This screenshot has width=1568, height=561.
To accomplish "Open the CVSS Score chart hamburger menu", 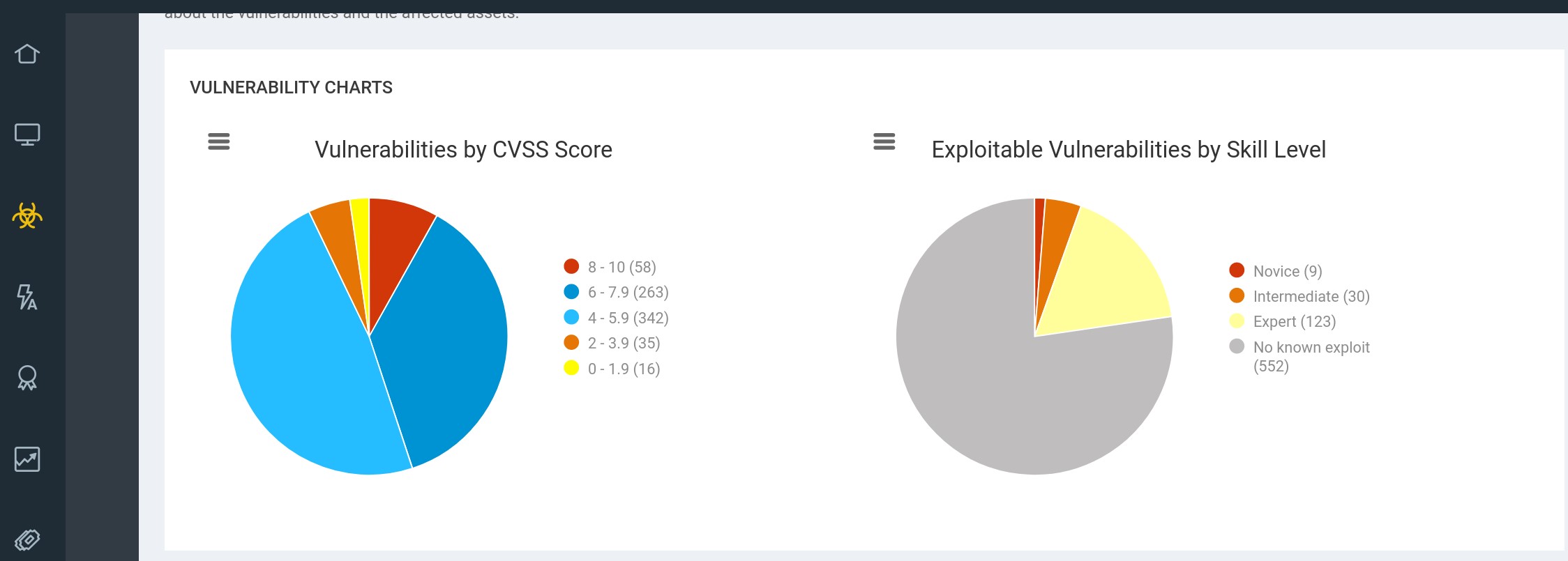I will [219, 141].
